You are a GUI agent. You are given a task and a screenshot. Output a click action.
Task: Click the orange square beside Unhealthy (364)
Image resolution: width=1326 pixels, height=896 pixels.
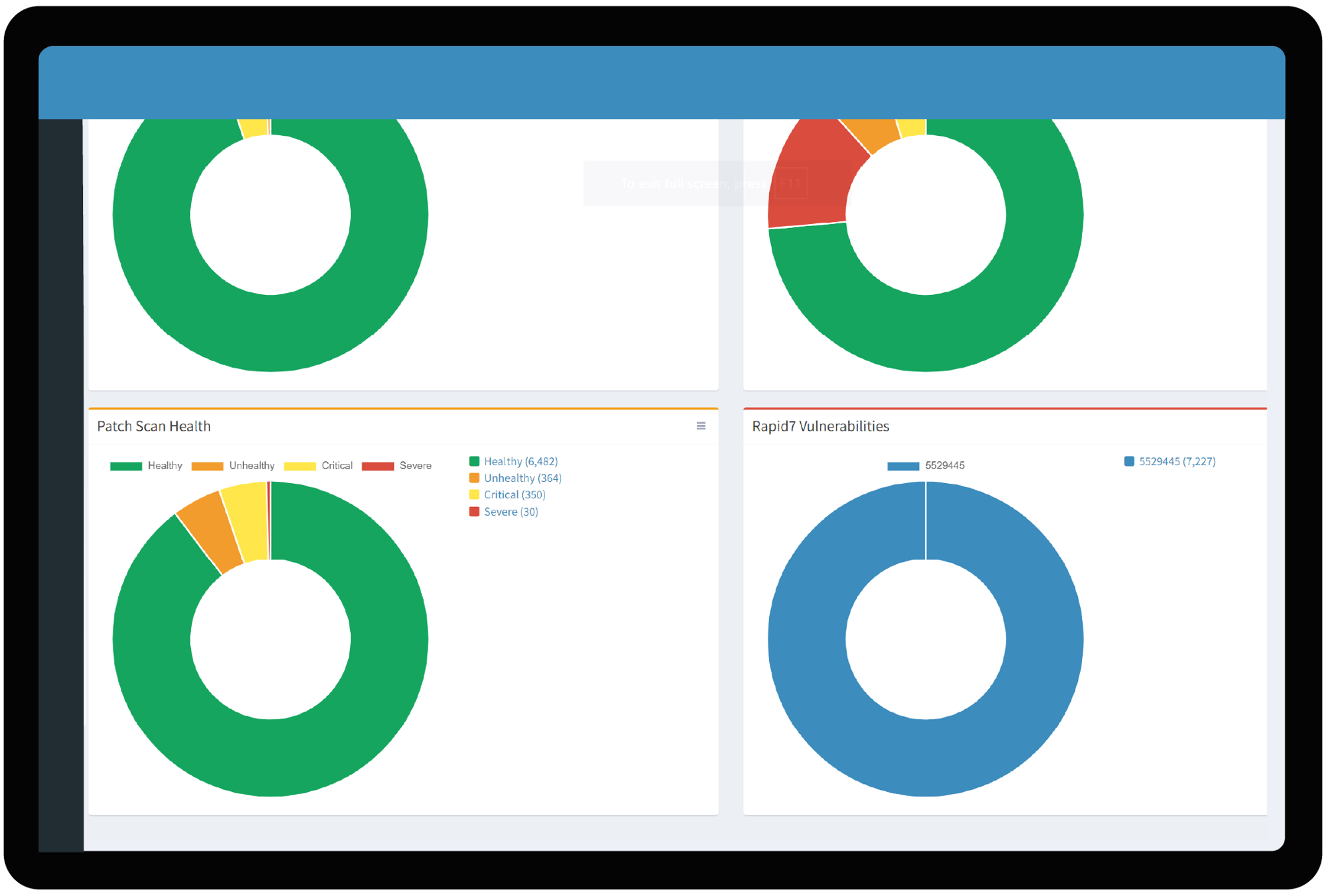tap(474, 478)
